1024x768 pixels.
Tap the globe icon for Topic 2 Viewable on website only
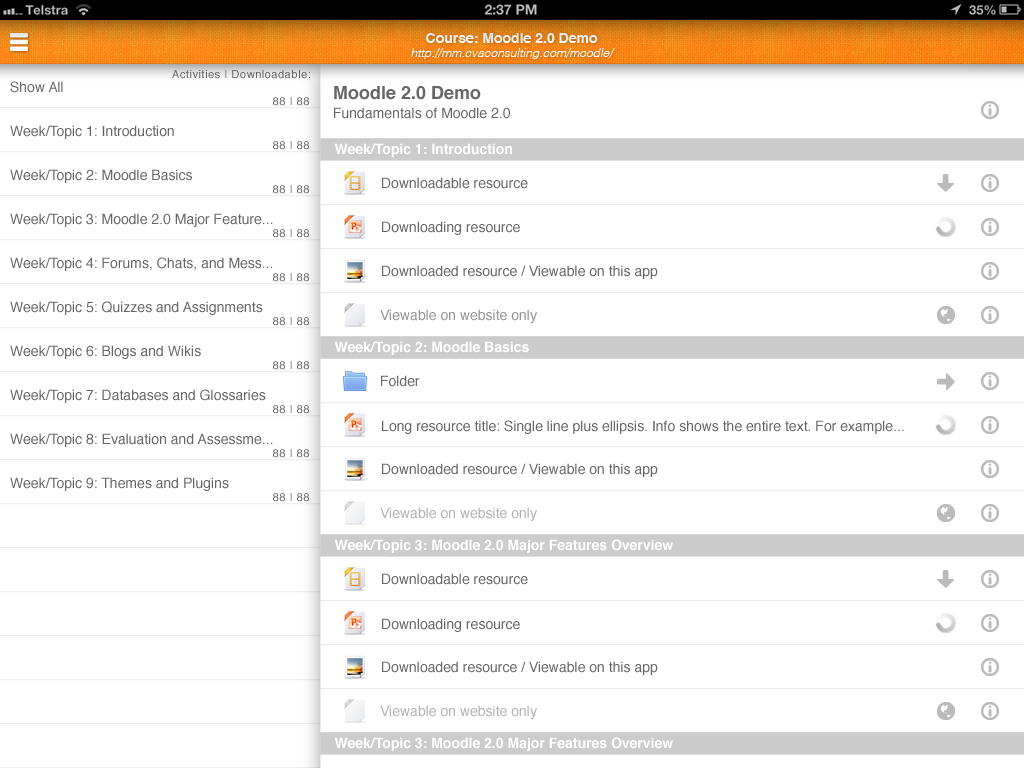point(945,513)
